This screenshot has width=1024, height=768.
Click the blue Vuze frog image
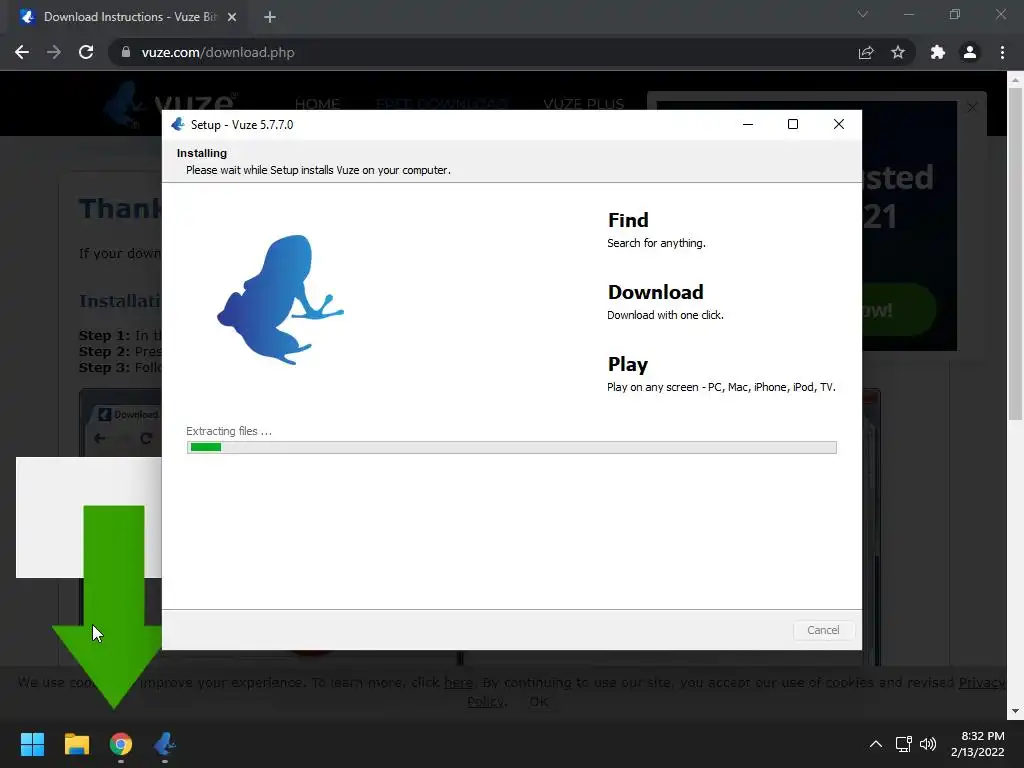coord(280,300)
